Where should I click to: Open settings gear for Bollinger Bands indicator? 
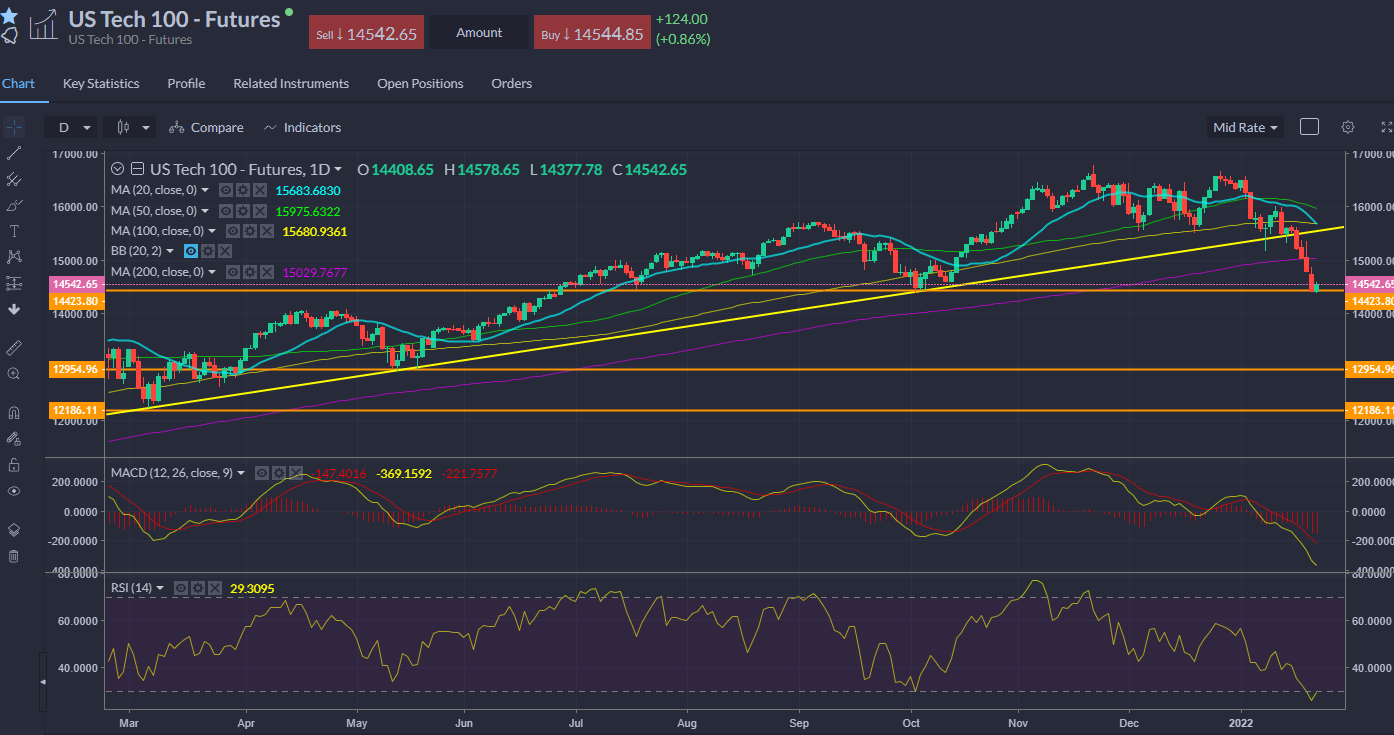pyautogui.click(x=207, y=251)
